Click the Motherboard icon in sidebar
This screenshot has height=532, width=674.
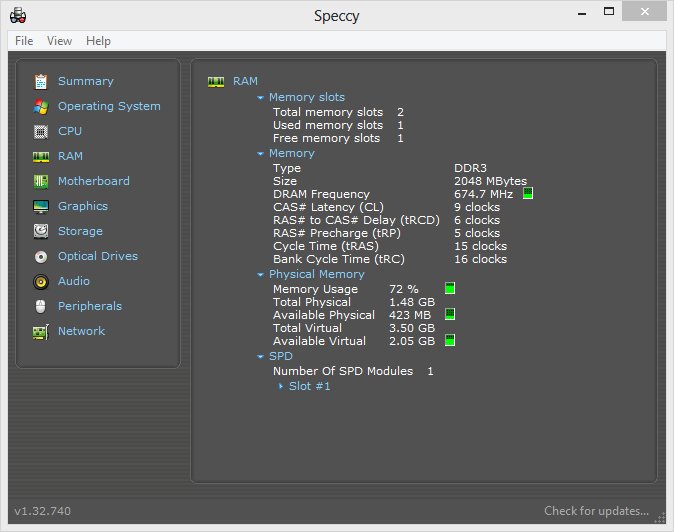click(x=41, y=181)
